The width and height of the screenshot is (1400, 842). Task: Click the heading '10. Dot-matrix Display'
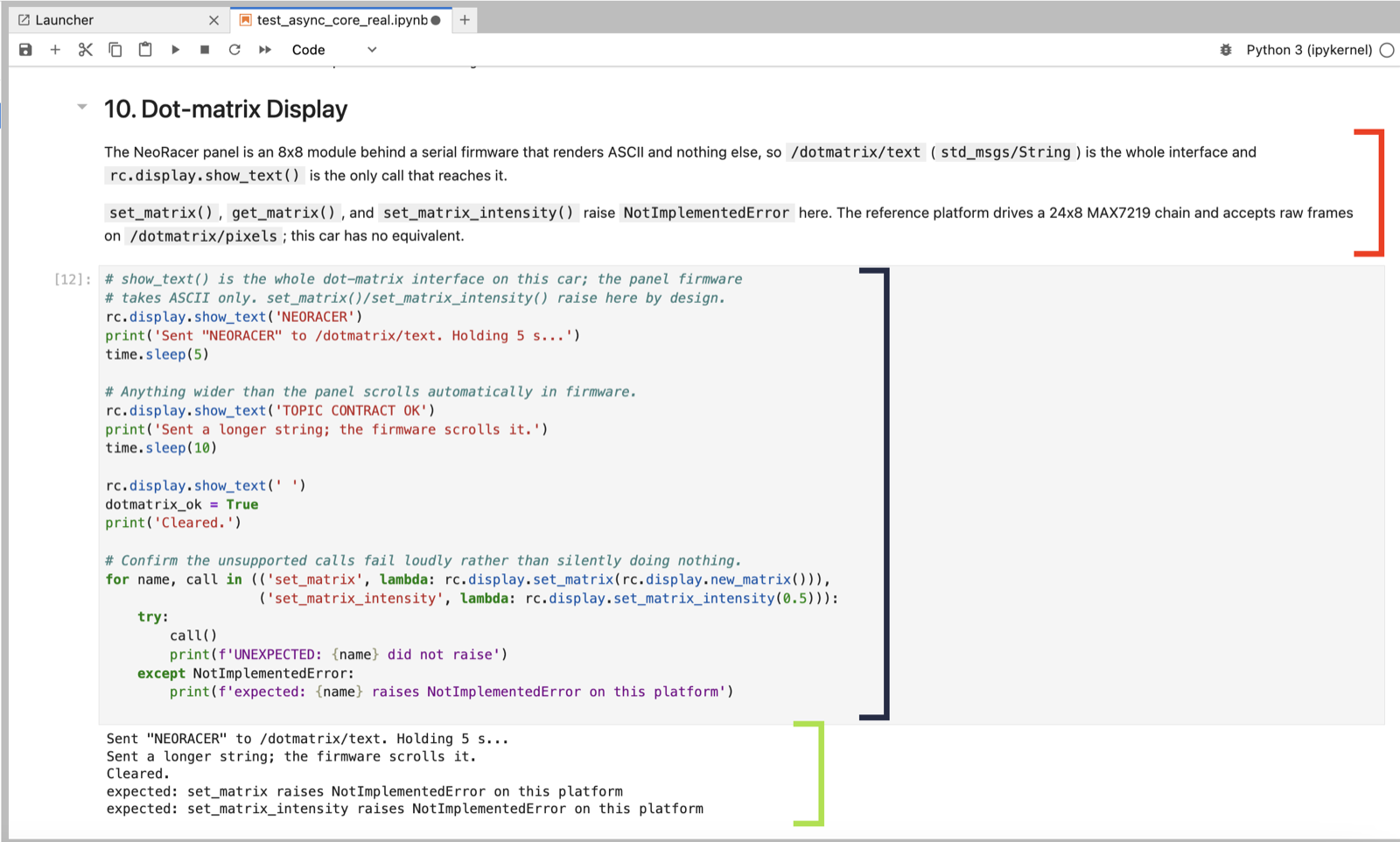pos(226,109)
